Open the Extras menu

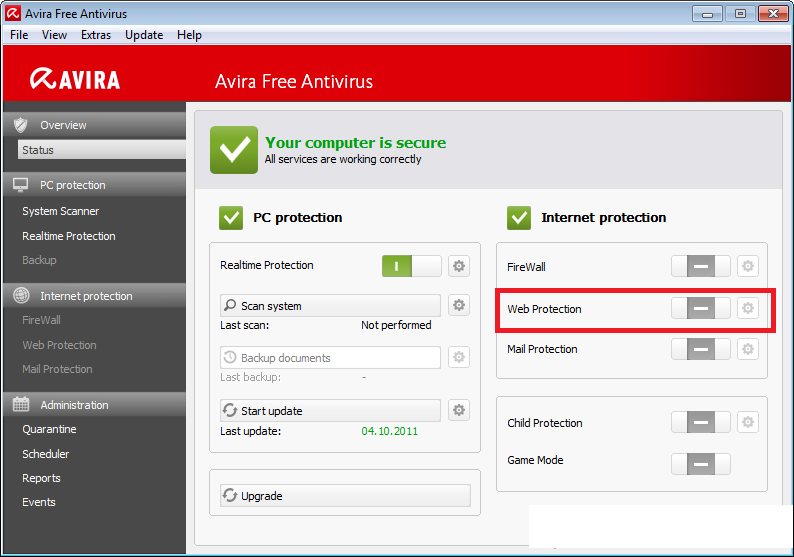(96, 35)
